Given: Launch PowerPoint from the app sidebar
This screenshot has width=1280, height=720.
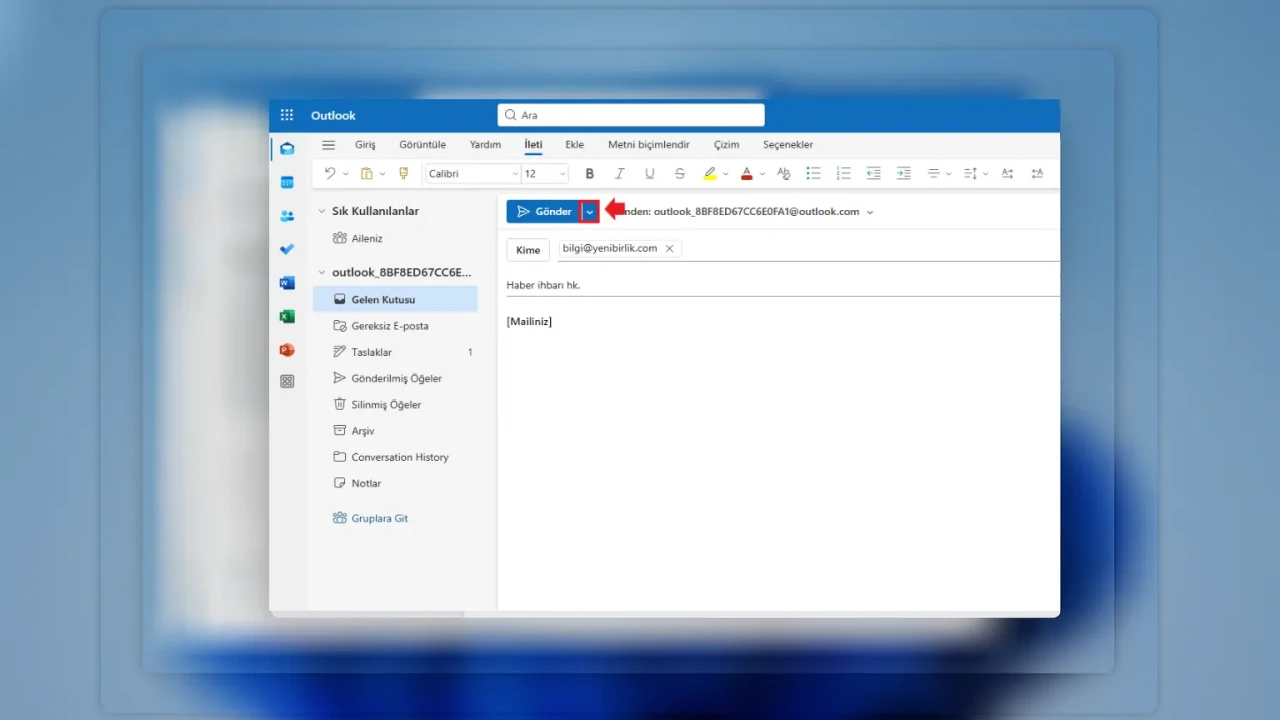Looking at the screenshot, I should click(x=287, y=350).
